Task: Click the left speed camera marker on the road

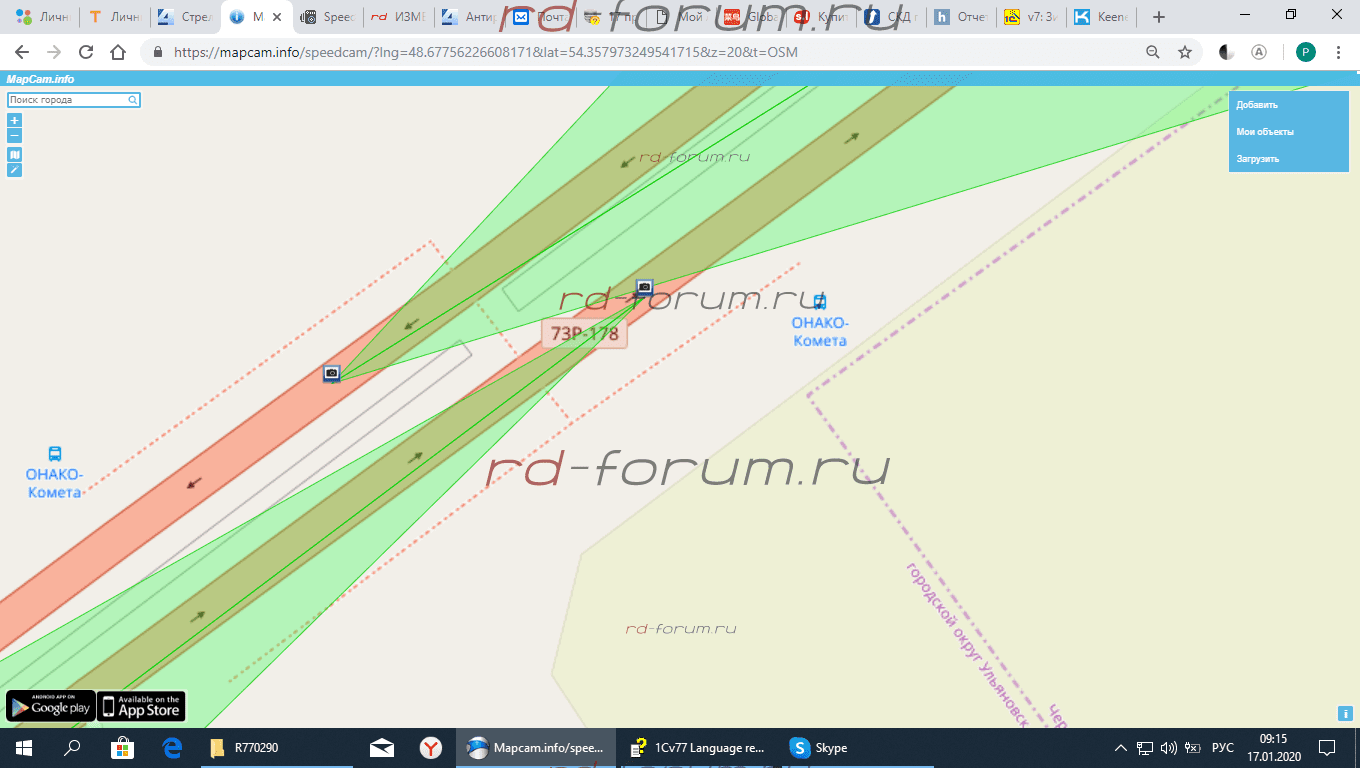Action: (332, 373)
